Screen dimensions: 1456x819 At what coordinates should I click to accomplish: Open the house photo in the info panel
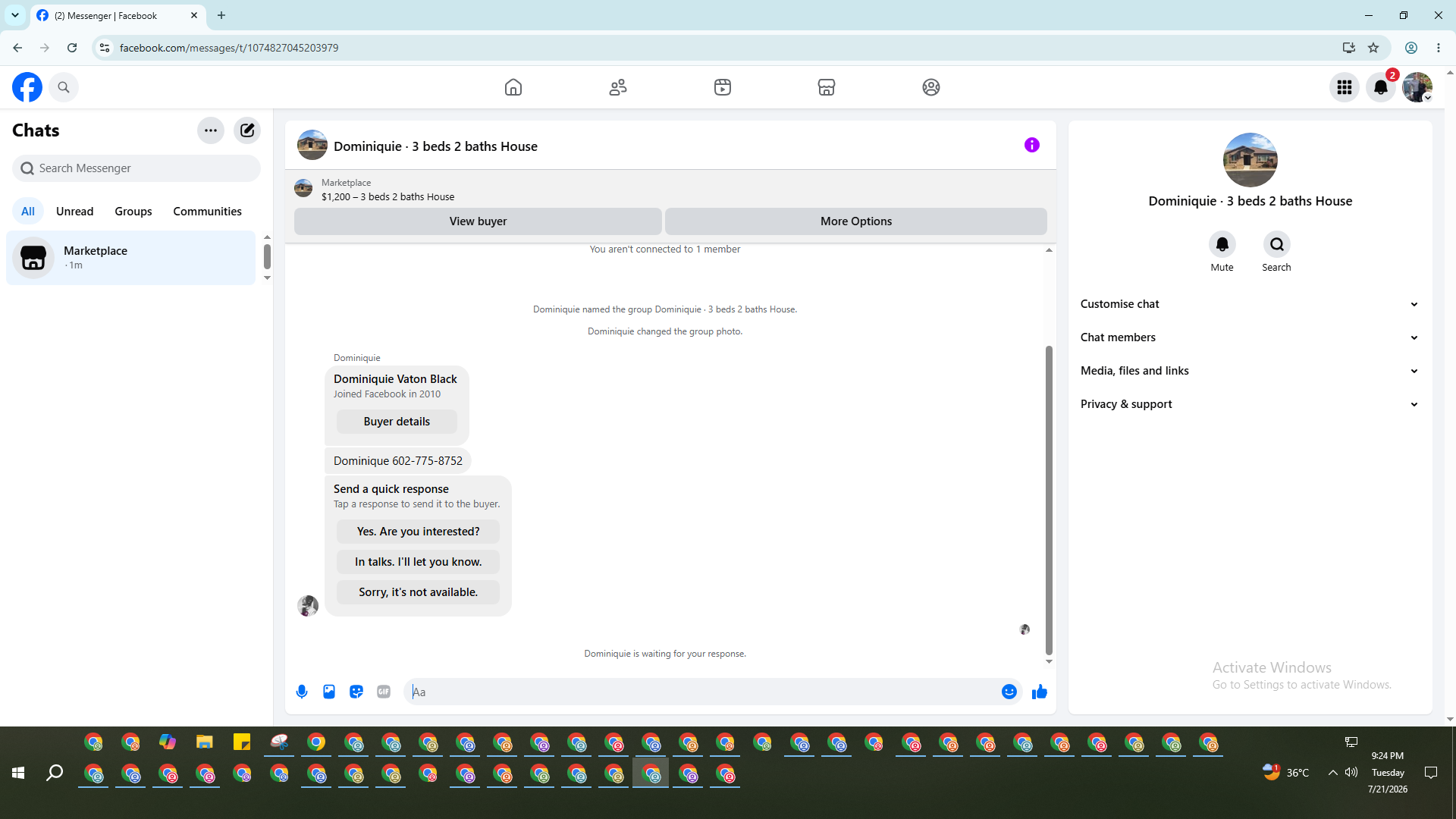pos(1250,160)
